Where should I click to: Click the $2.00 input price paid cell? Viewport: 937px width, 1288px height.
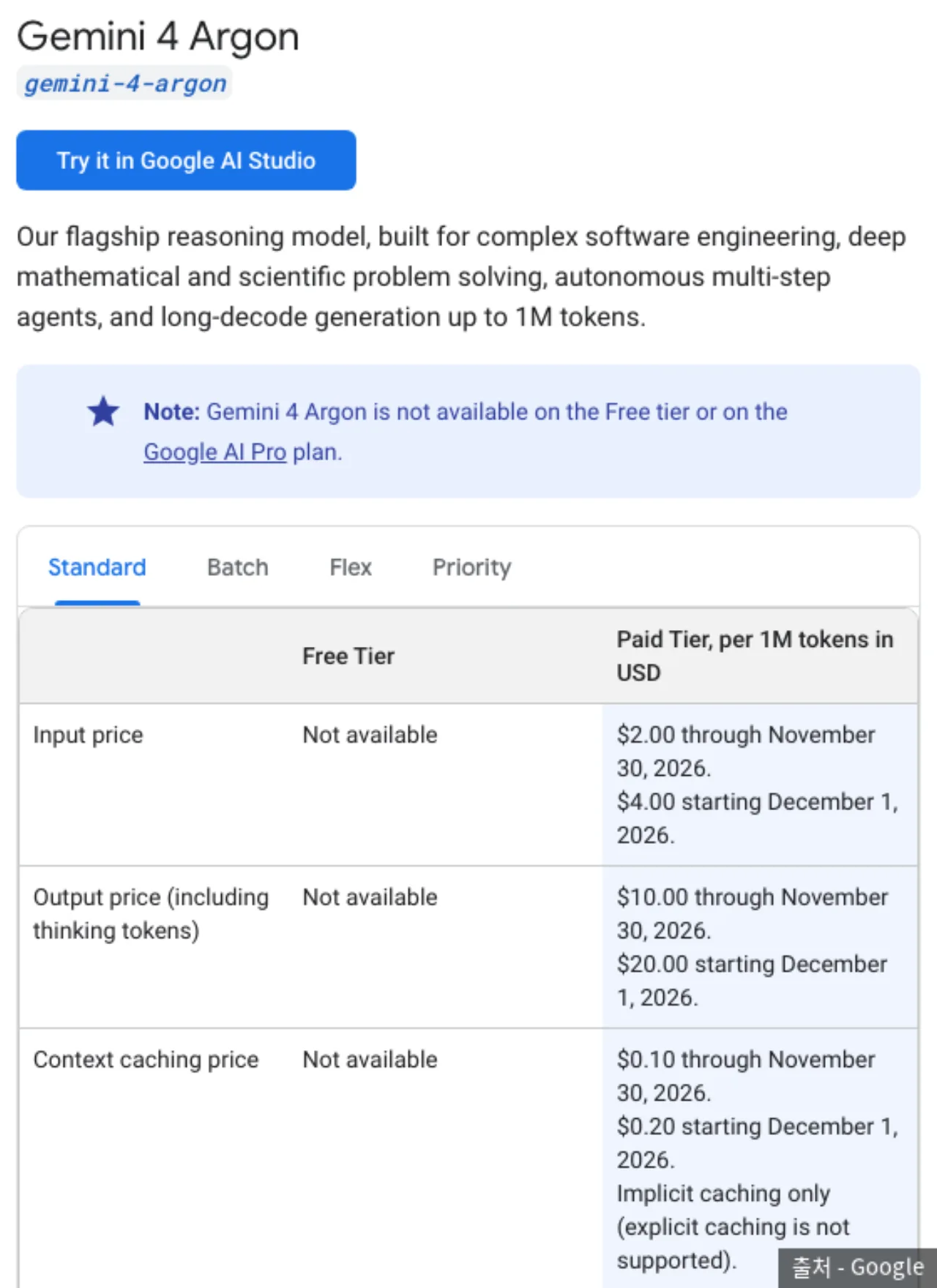(x=760, y=785)
